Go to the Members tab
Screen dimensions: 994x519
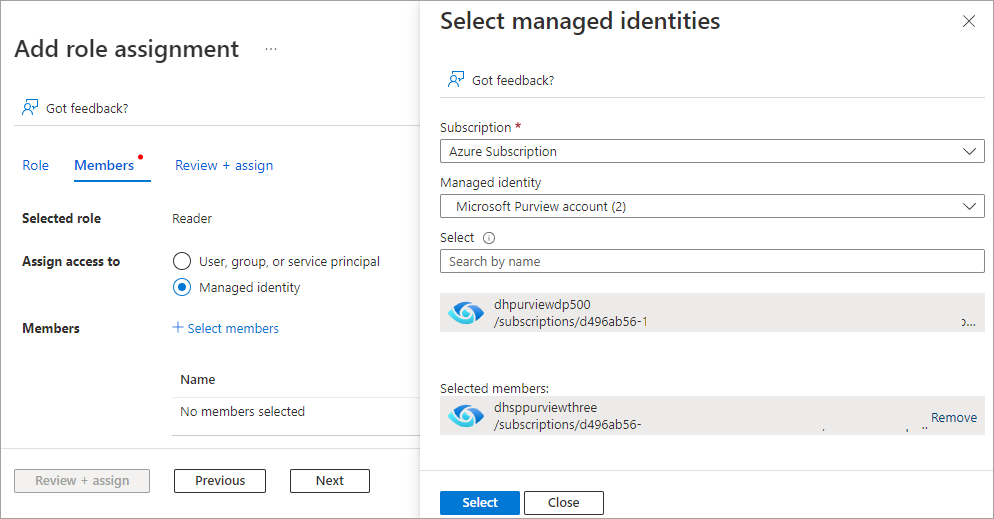pos(104,165)
